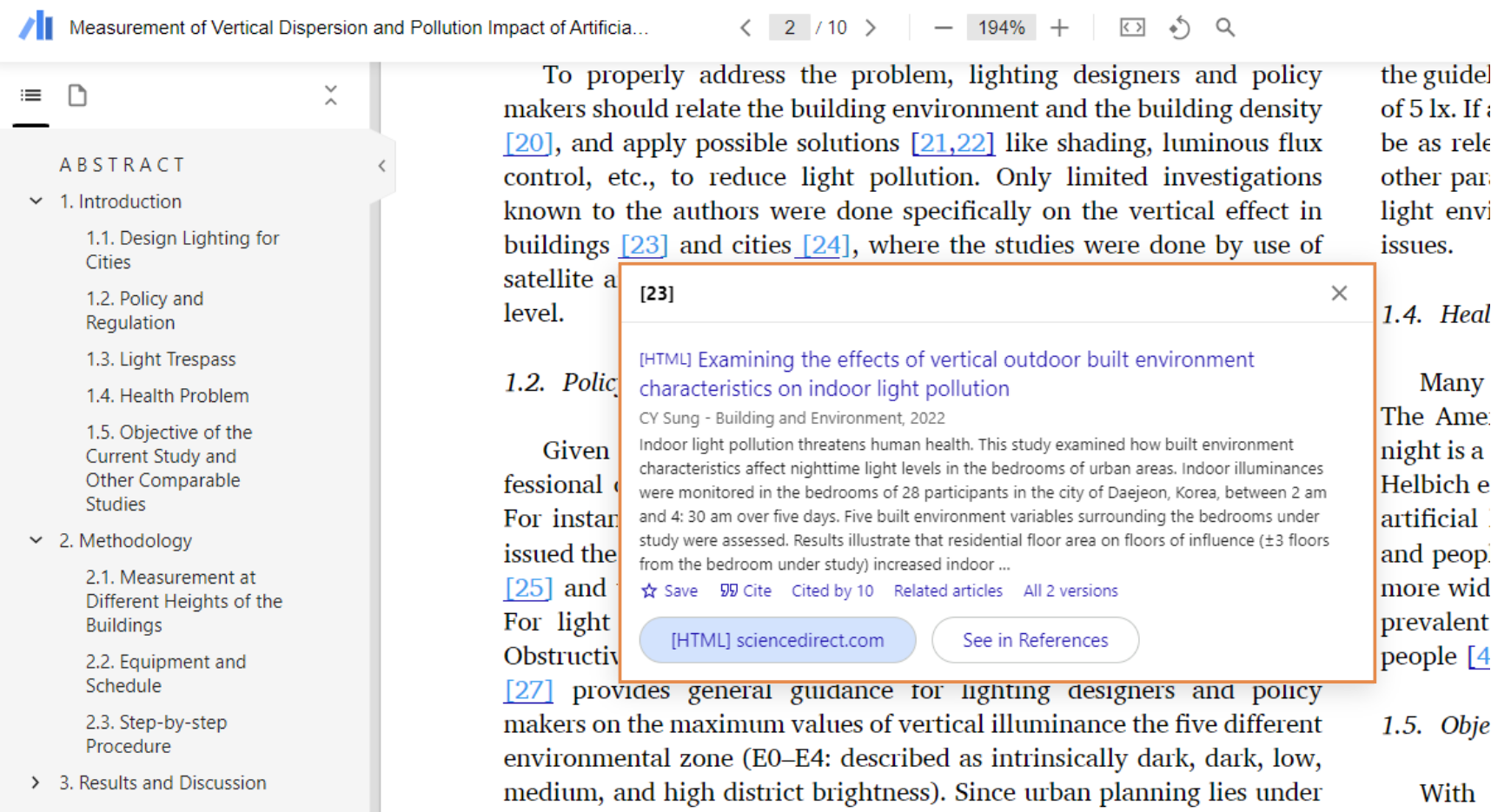
Task: Click See in References
Action: pos(1035,640)
